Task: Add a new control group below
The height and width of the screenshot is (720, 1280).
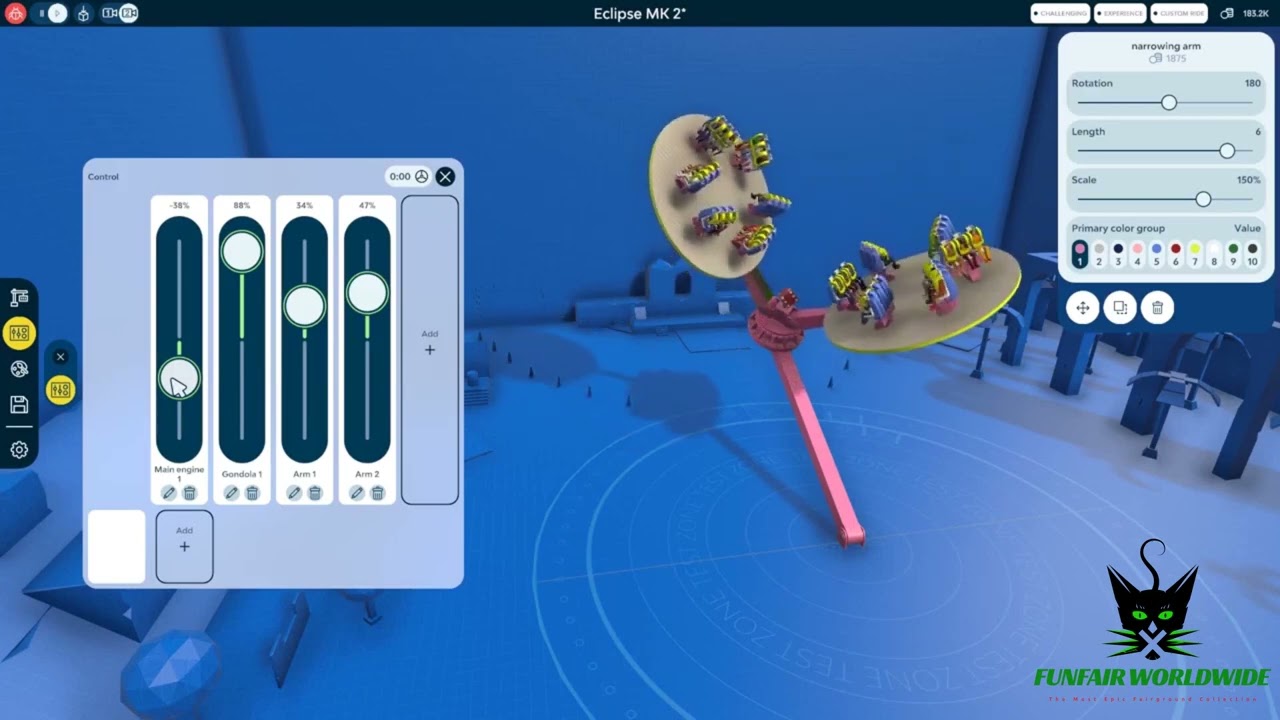Action: 184,546
